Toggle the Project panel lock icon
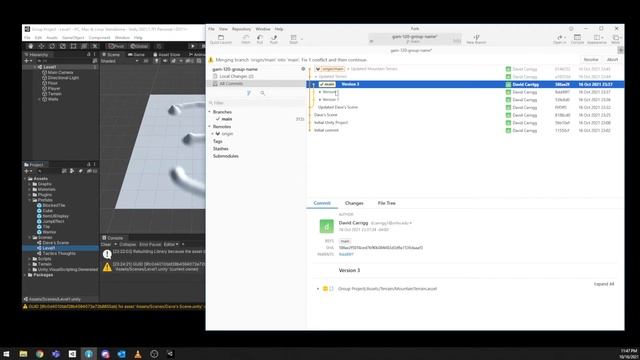The image size is (640, 360). click(89, 164)
